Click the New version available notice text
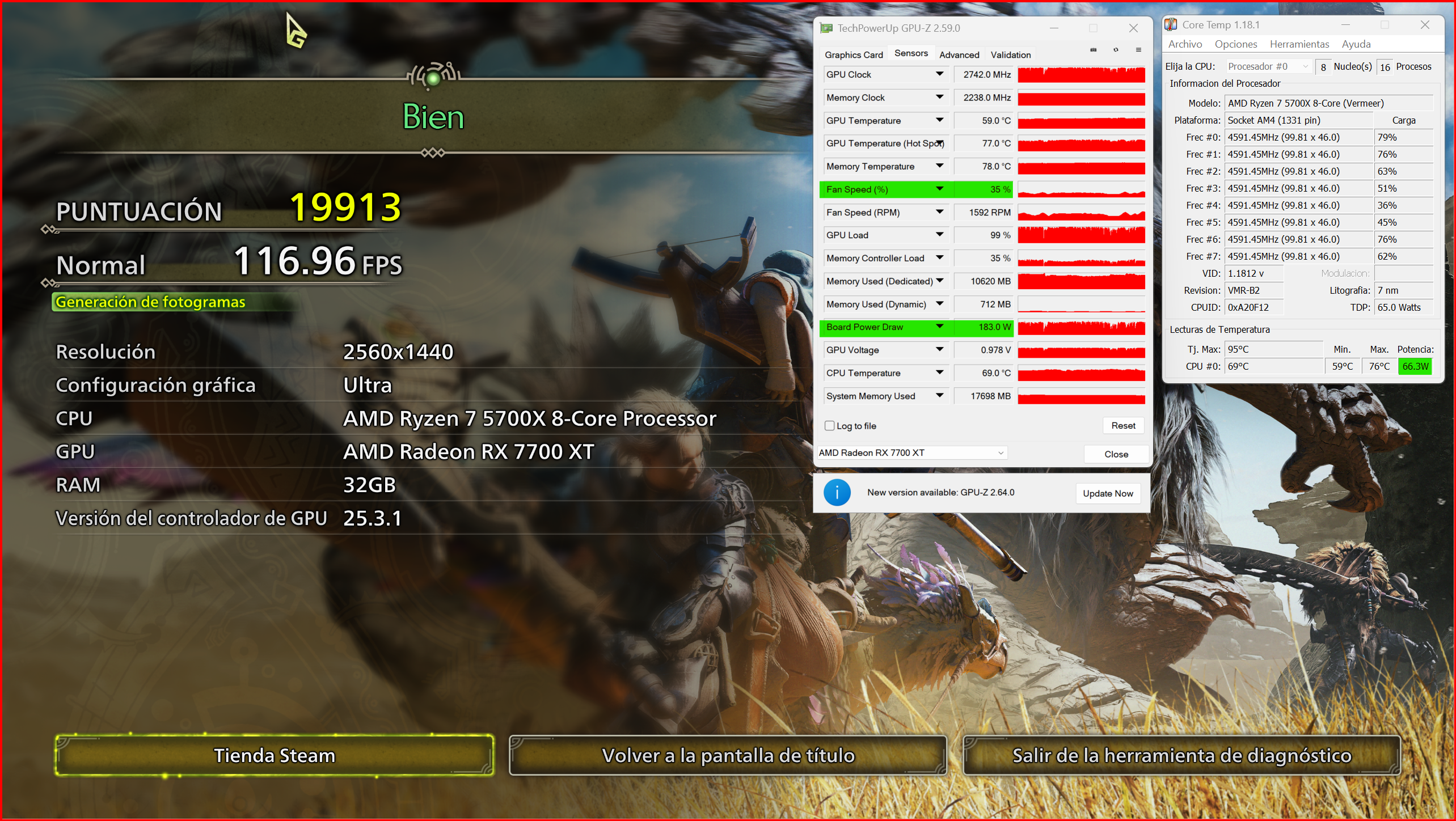Viewport: 1456px width, 821px height. point(940,492)
